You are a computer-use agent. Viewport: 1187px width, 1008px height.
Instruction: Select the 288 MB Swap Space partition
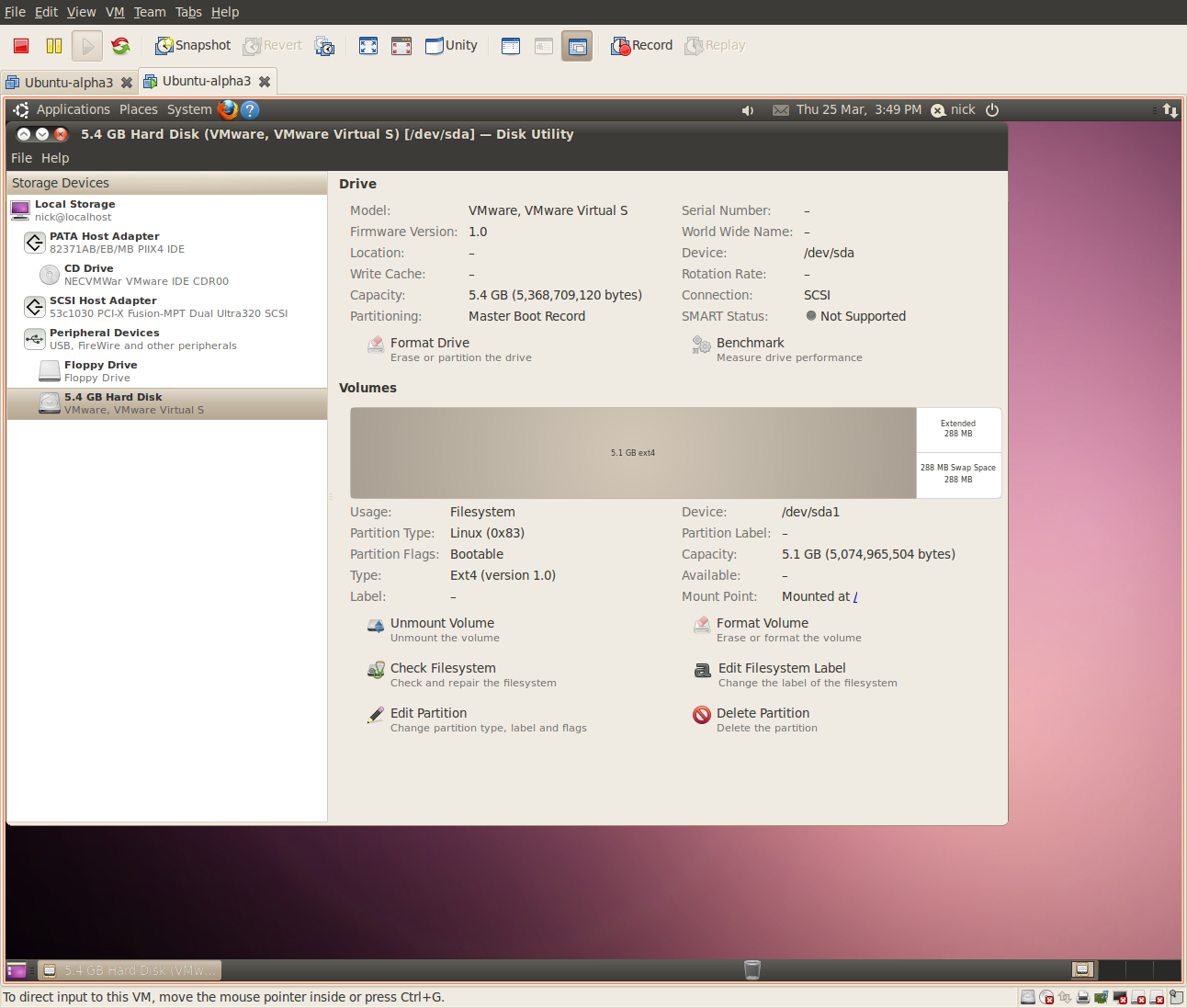pyautogui.click(x=958, y=473)
